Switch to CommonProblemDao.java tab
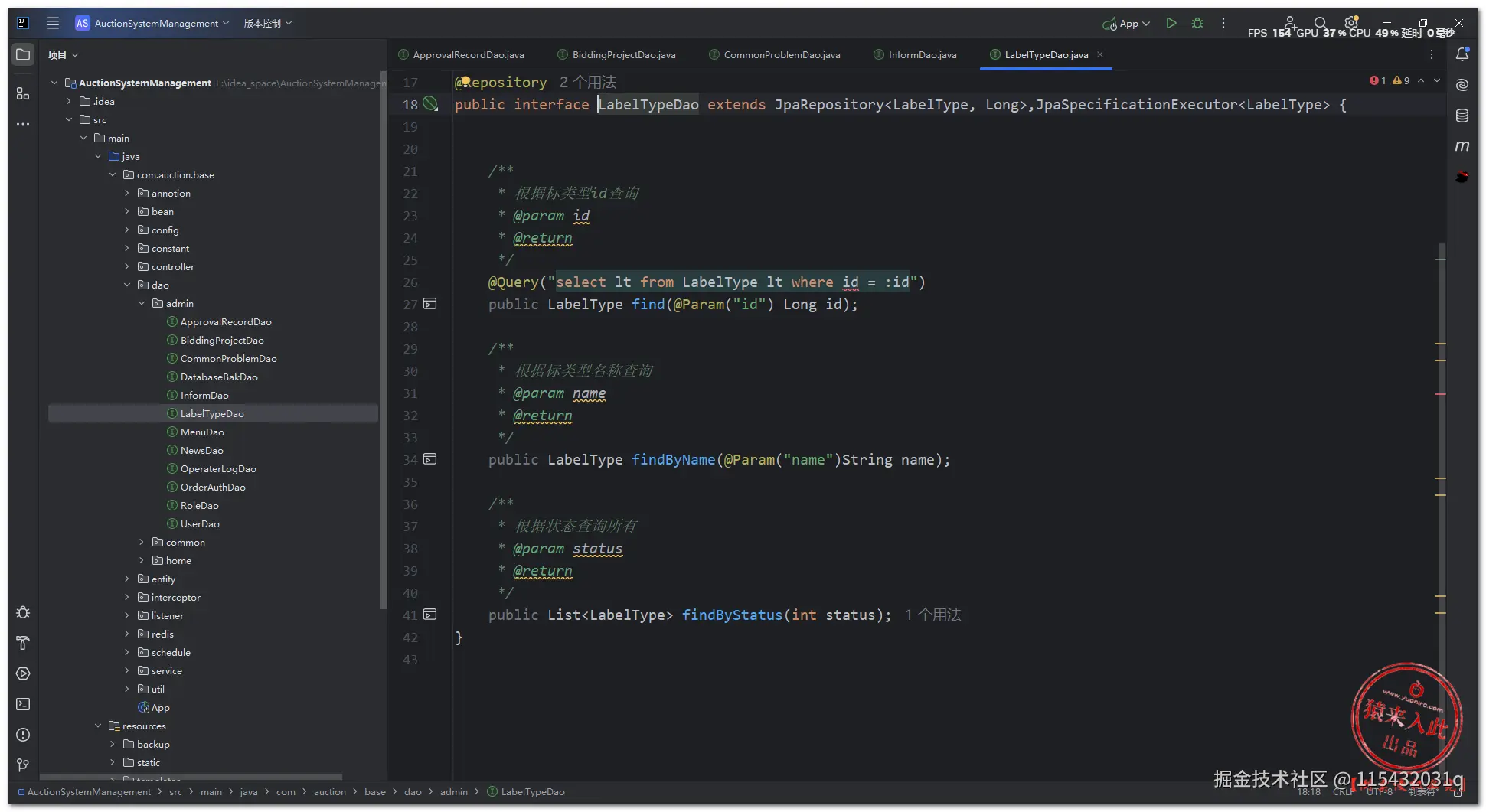 point(775,54)
